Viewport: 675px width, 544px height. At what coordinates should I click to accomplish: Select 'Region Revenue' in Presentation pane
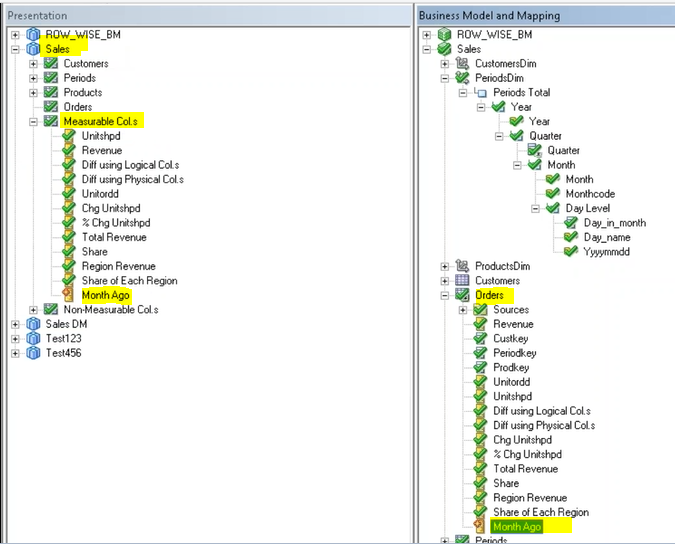coord(118,266)
